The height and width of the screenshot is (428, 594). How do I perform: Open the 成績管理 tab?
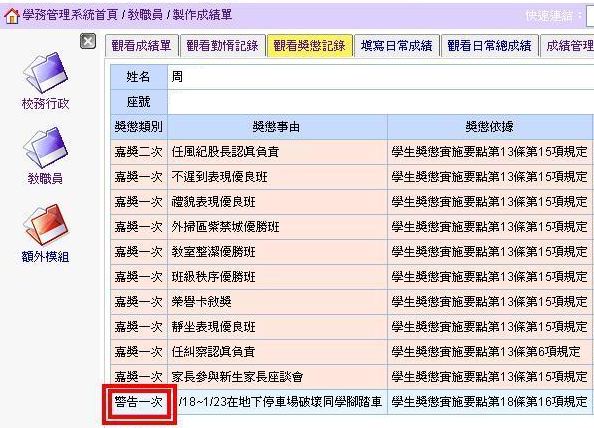tap(567, 46)
